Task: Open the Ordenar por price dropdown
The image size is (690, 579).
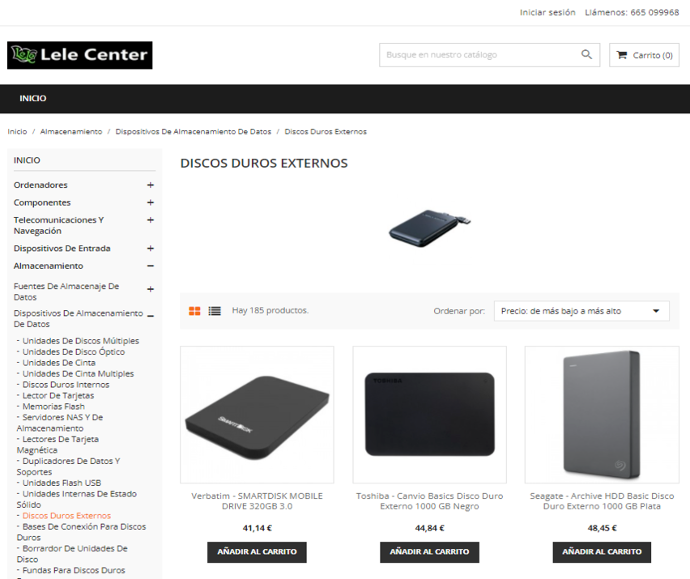Action: [x=582, y=311]
